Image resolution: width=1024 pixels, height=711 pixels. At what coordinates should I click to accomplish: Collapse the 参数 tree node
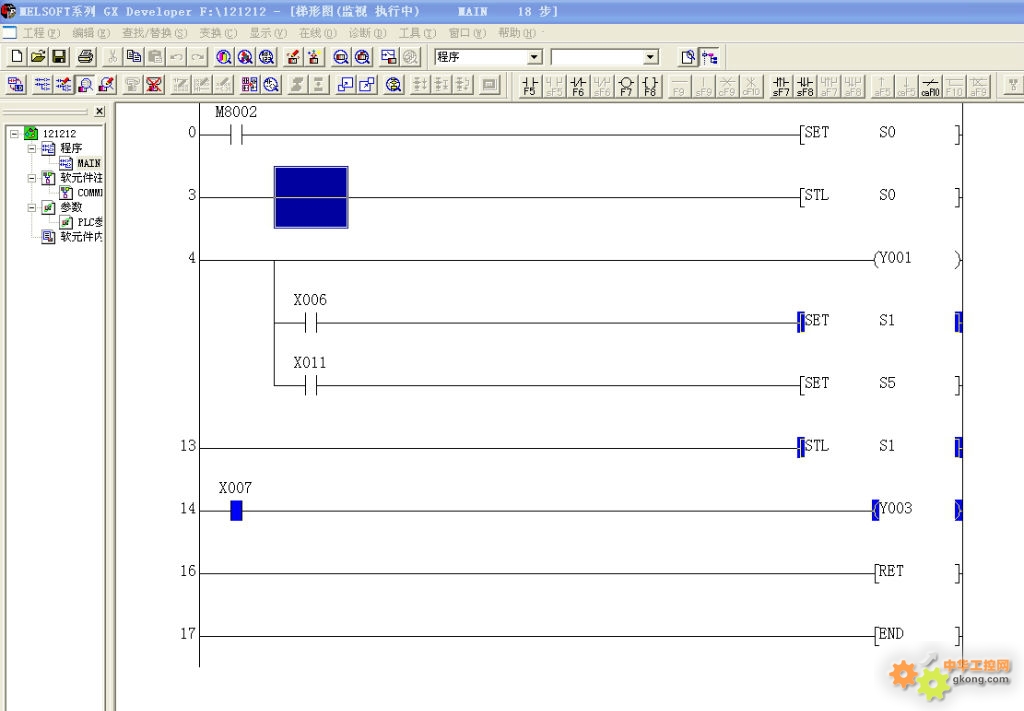(x=31, y=207)
